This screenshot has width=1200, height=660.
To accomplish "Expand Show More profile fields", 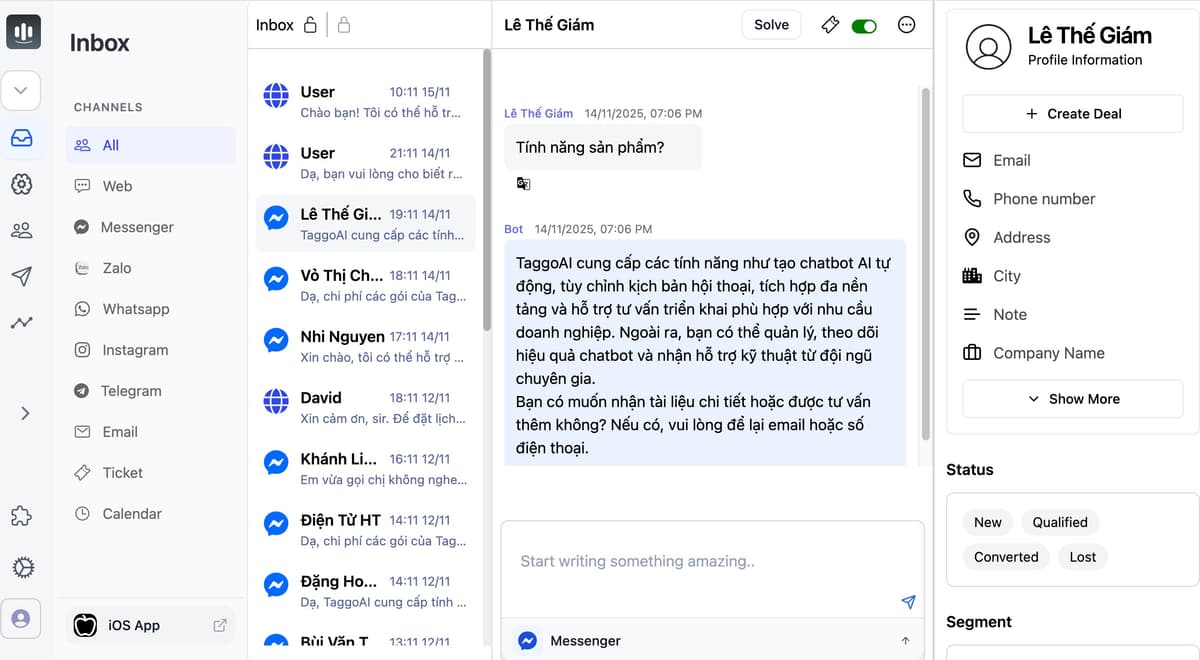I will click(x=1073, y=399).
